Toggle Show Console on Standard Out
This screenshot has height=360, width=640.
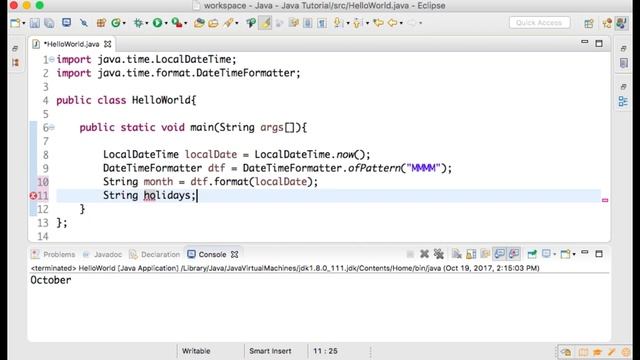(499, 254)
